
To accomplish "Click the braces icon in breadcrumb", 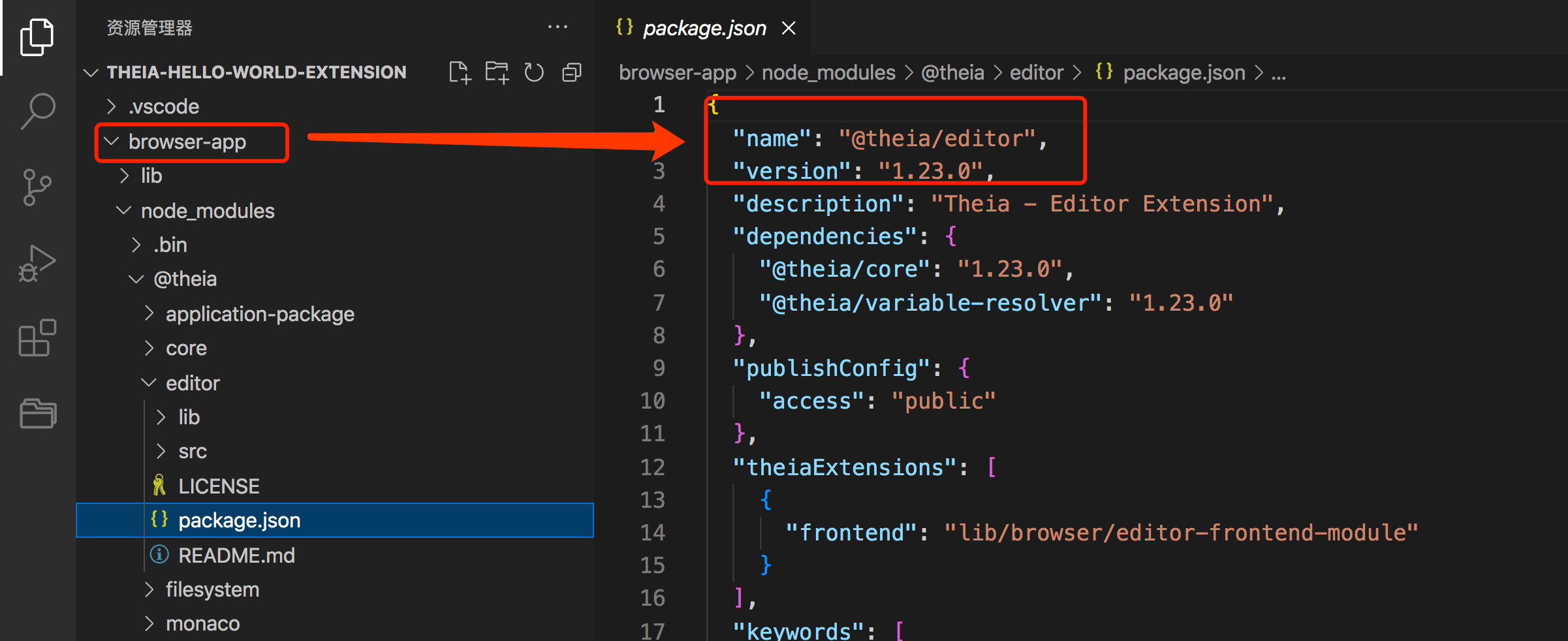I will click(1104, 72).
